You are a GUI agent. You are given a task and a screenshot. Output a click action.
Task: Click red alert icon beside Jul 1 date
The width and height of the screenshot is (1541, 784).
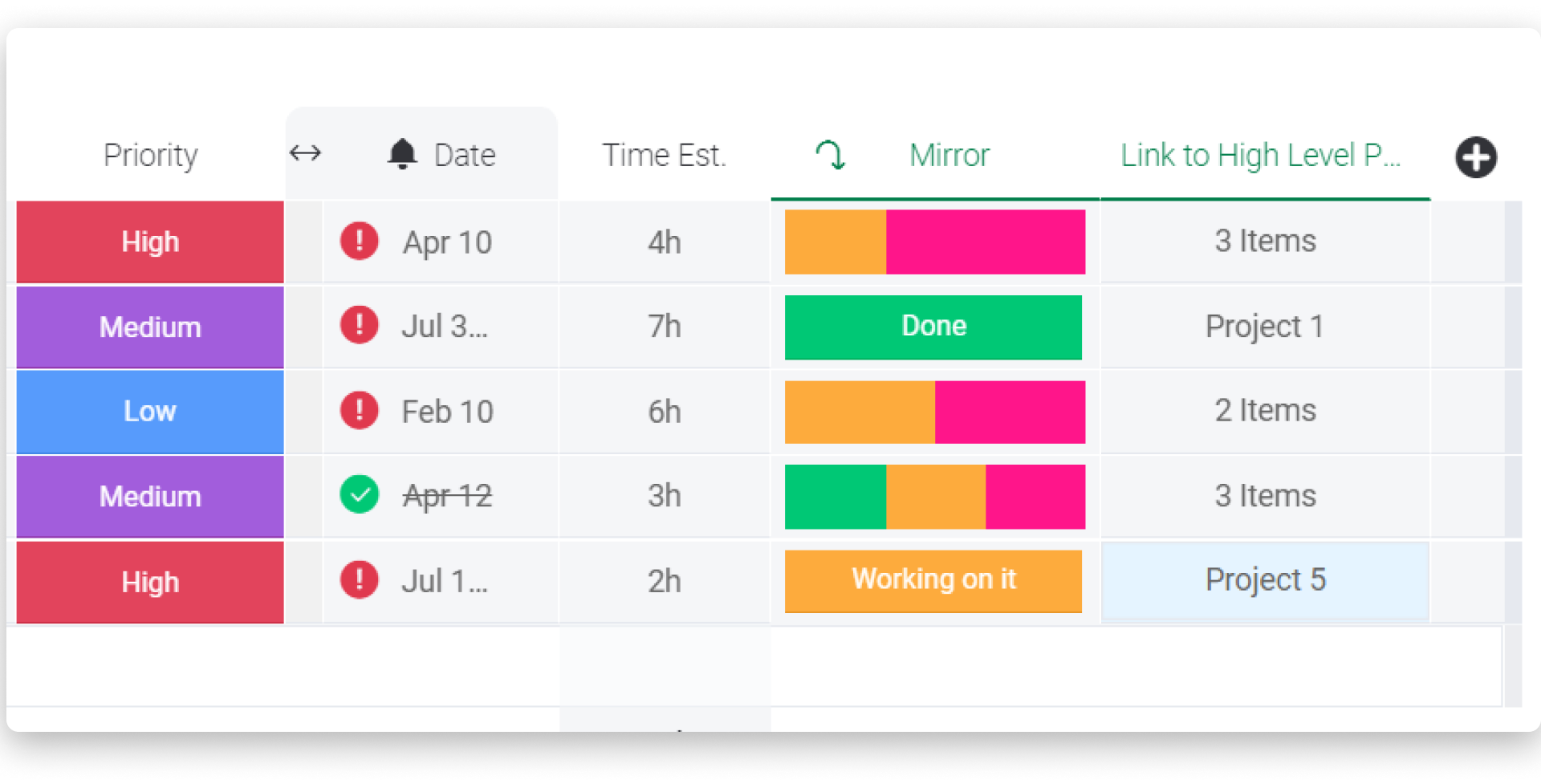[x=359, y=579]
